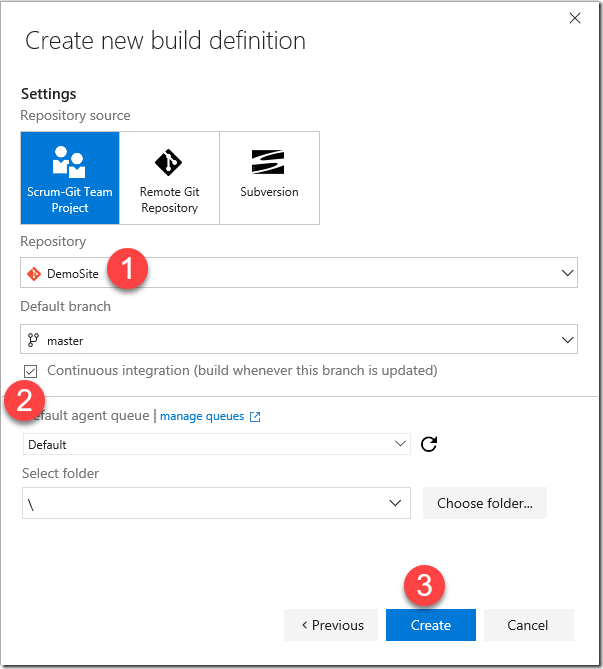The image size is (603, 669).
Task: Cancel the build definition dialog
Action: (528, 625)
